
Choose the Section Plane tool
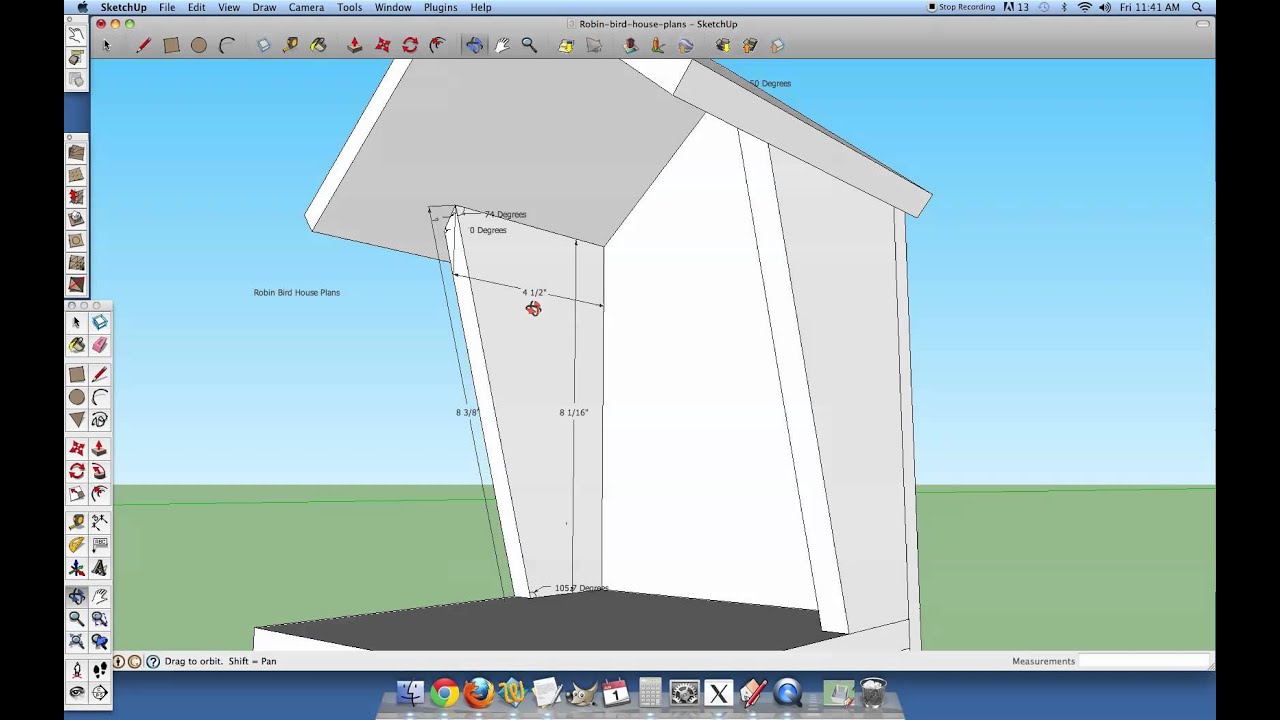click(x=100, y=693)
